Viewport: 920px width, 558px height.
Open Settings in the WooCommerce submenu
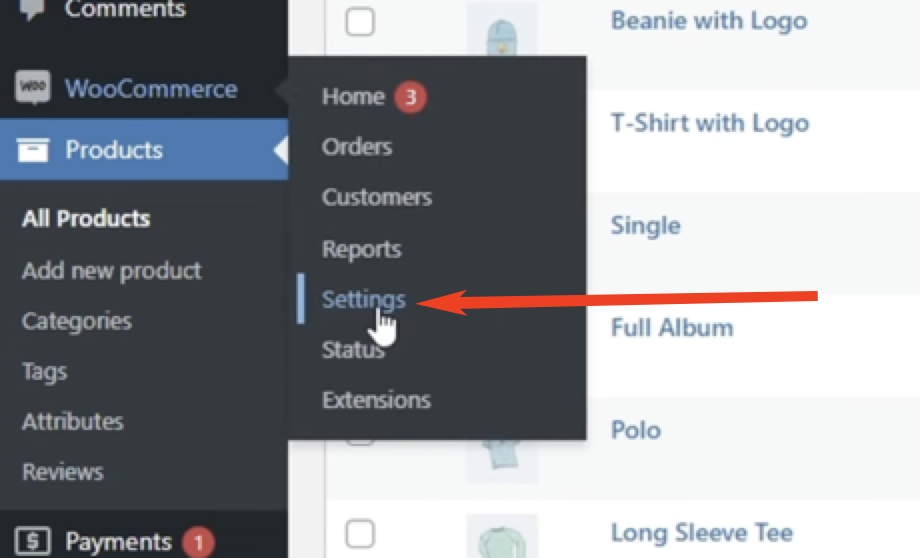(x=364, y=299)
